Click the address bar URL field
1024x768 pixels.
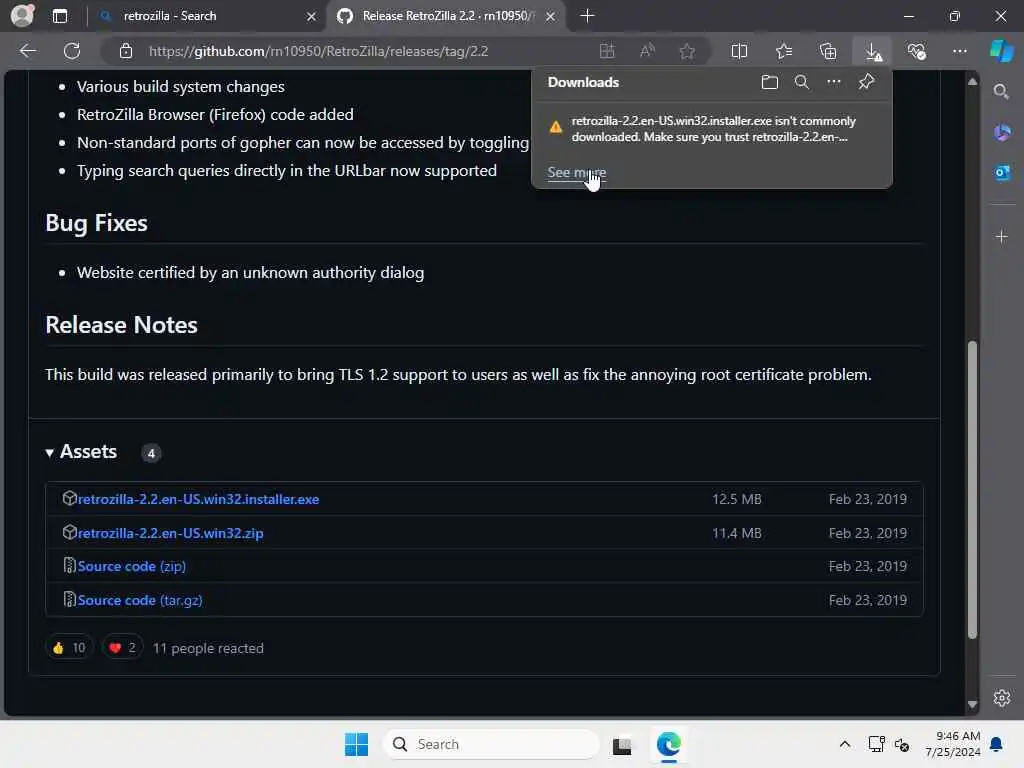(318, 51)
